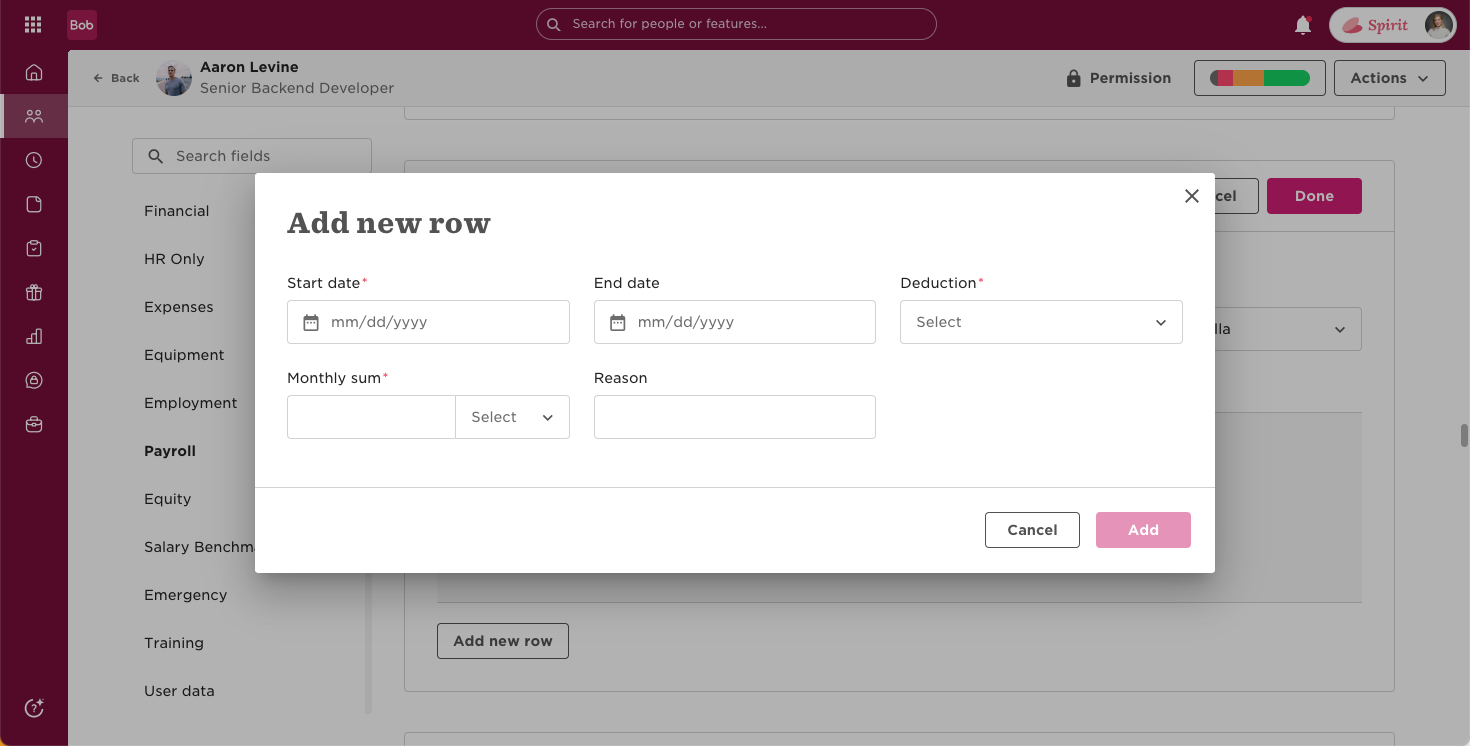The image size is (1470, 746).
Task: Select Financial category in sidebar
Action: point(177,211)
